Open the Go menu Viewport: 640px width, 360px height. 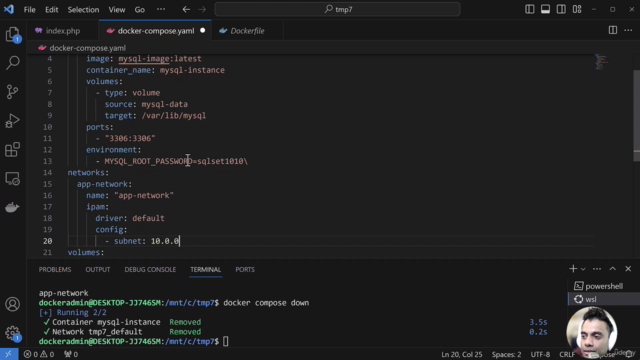tap(140, 9)
